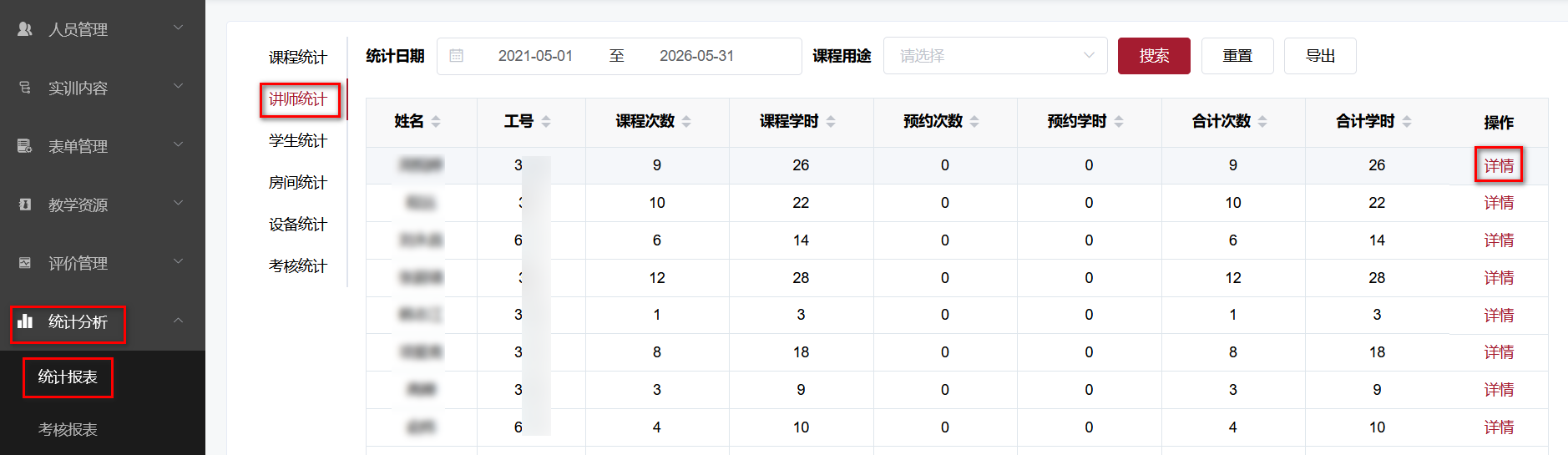Switch to 讲师统计 tab
This screenshot has width=1568, height=455.
298,99
